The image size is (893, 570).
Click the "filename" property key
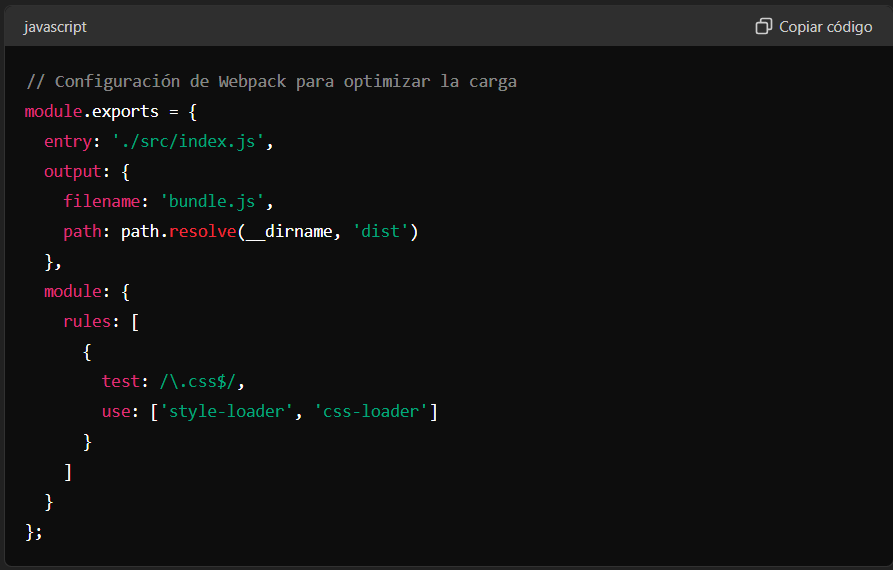click(x=101, y=202)
